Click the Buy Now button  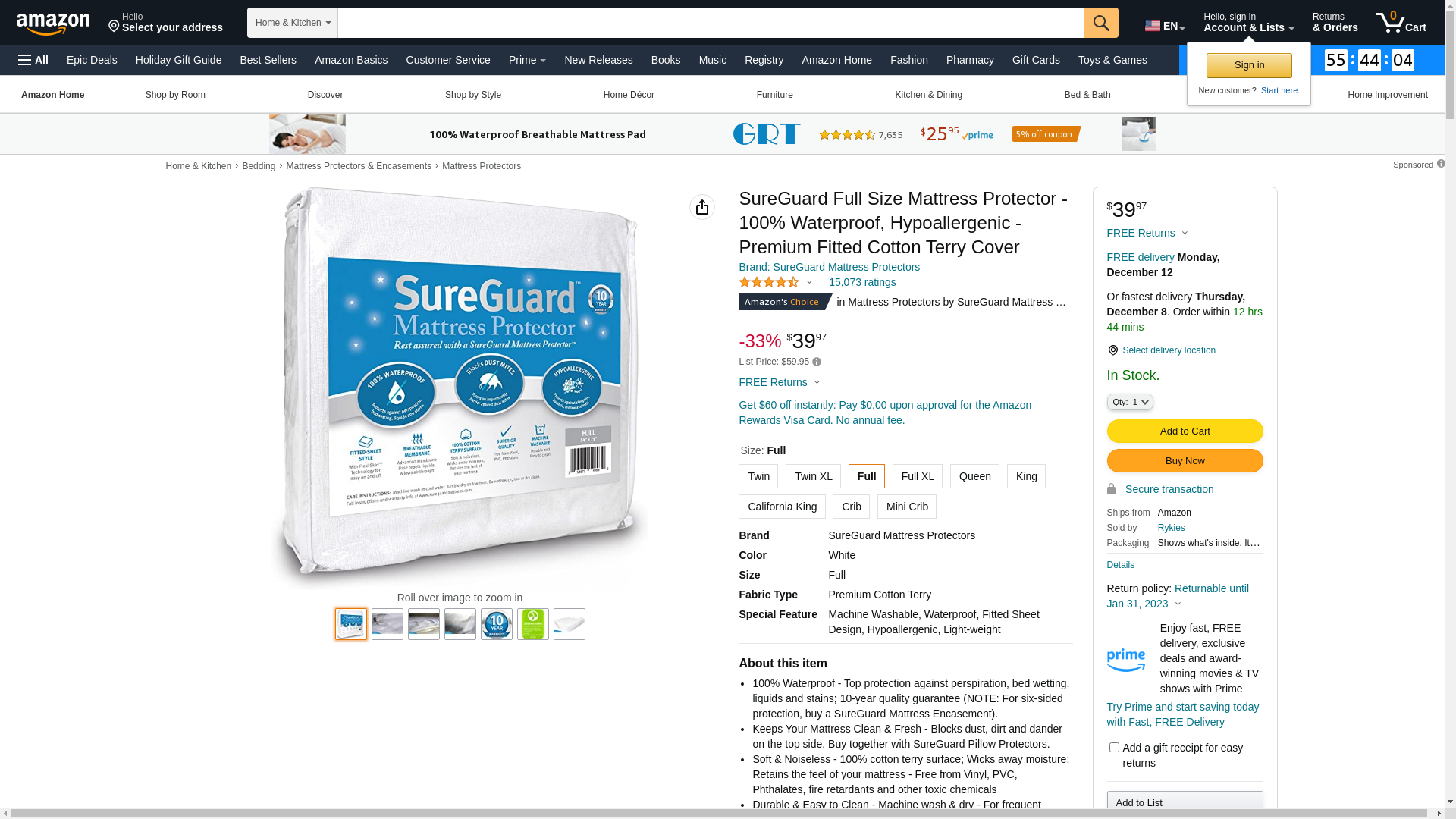coord(1185,461)
